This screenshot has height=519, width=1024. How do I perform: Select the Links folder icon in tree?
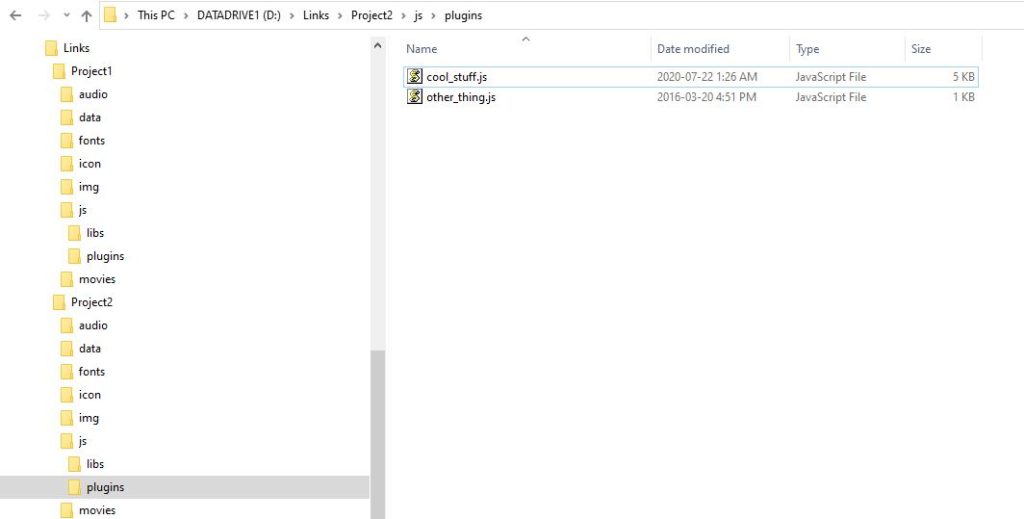point(51,48)
